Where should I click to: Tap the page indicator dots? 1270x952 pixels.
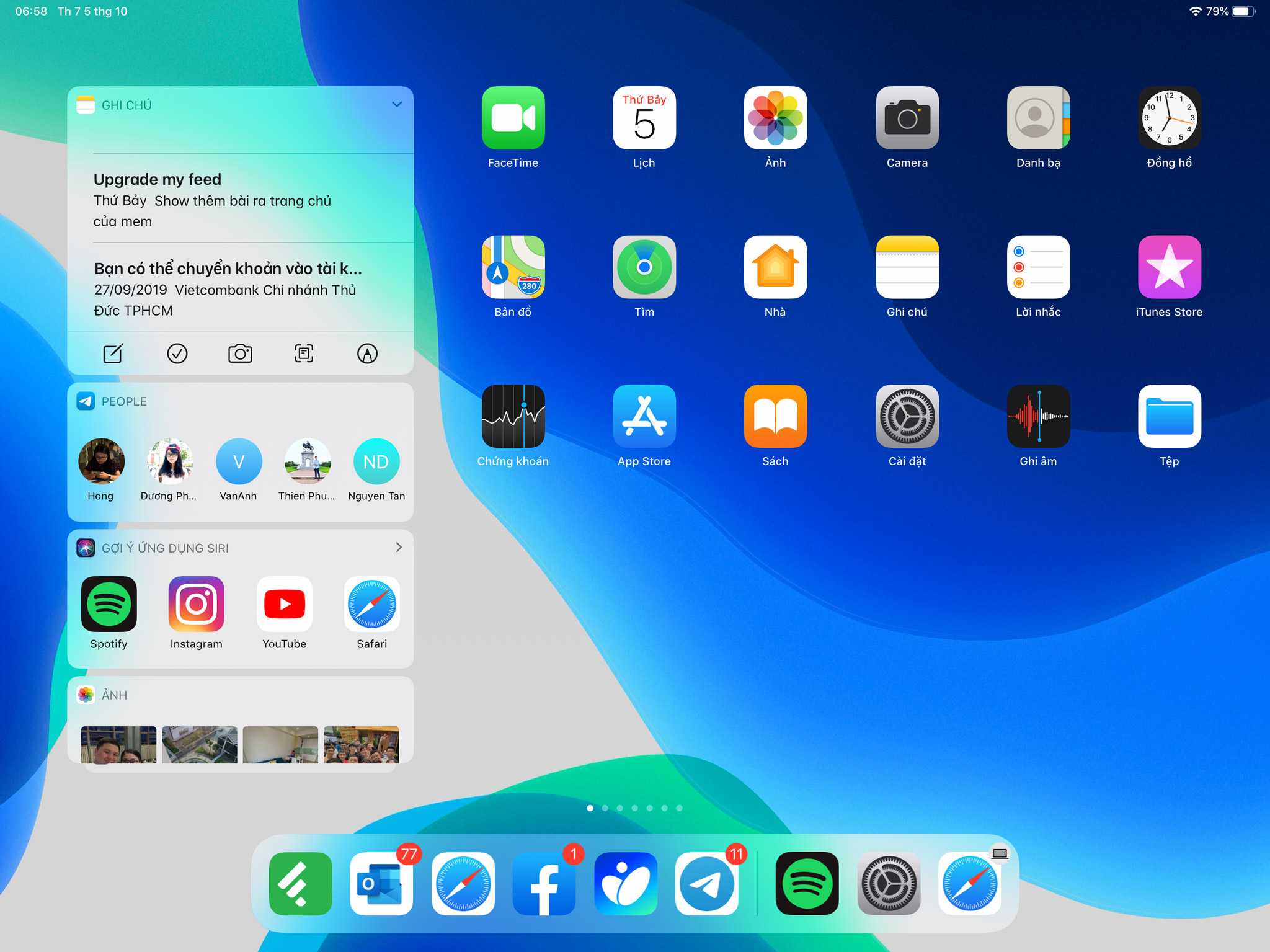click(x=634, y=808)
